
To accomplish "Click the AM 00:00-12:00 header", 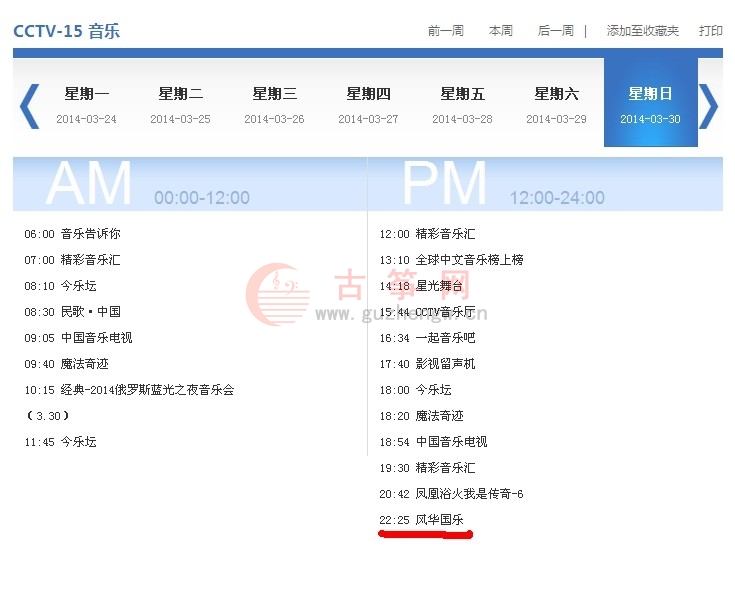I will [x=190, y=184].
